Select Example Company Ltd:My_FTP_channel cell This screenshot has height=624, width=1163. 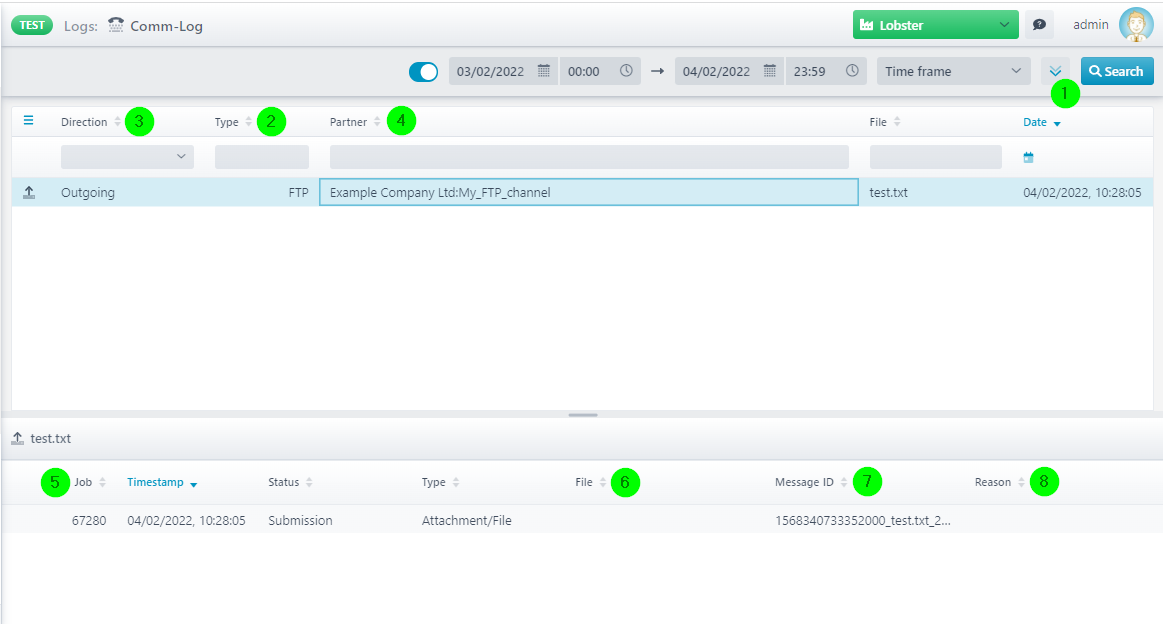589,192
